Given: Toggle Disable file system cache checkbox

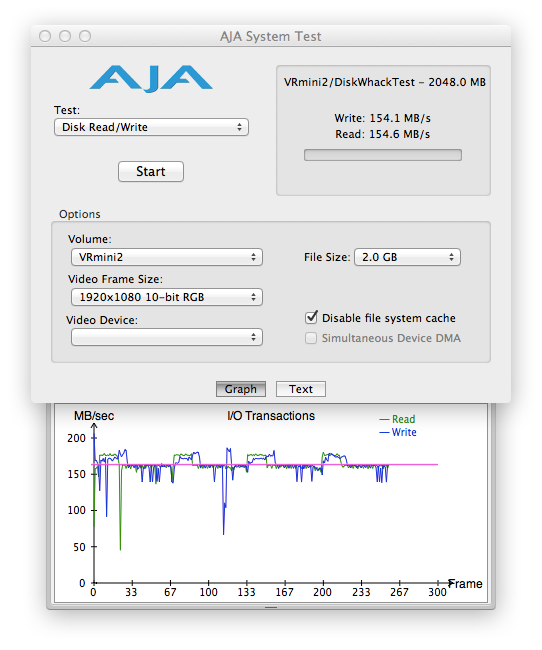Looking at the screenshot, I should (x=311, y=318).
